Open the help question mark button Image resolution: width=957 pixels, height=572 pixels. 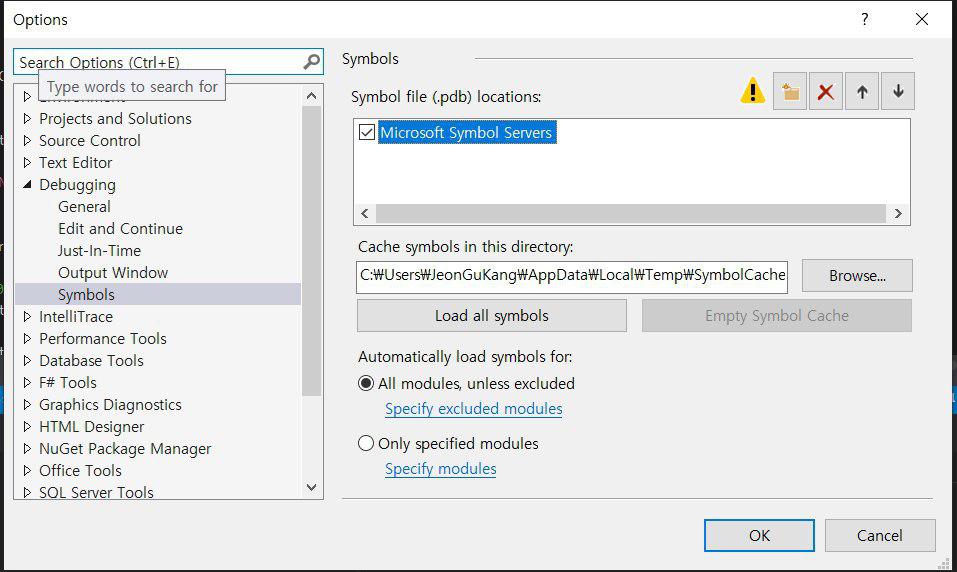point(864,20)
